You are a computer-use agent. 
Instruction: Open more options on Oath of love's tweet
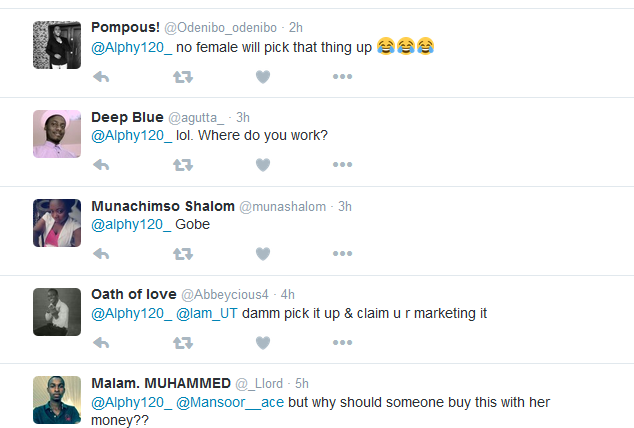tap(343, 343)
